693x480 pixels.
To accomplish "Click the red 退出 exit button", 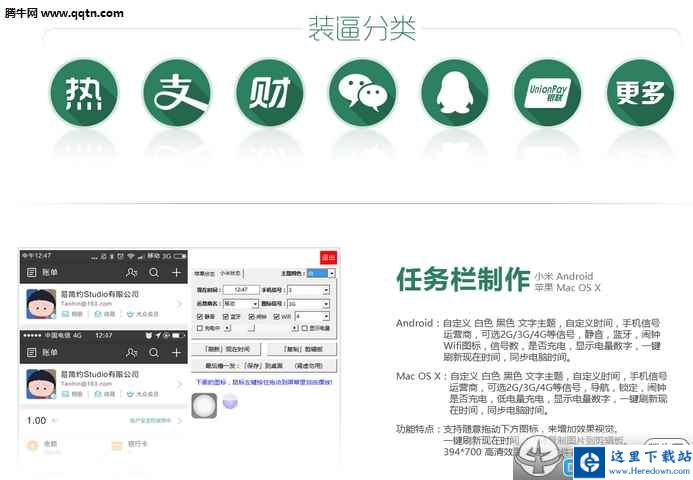I will 328,257.
